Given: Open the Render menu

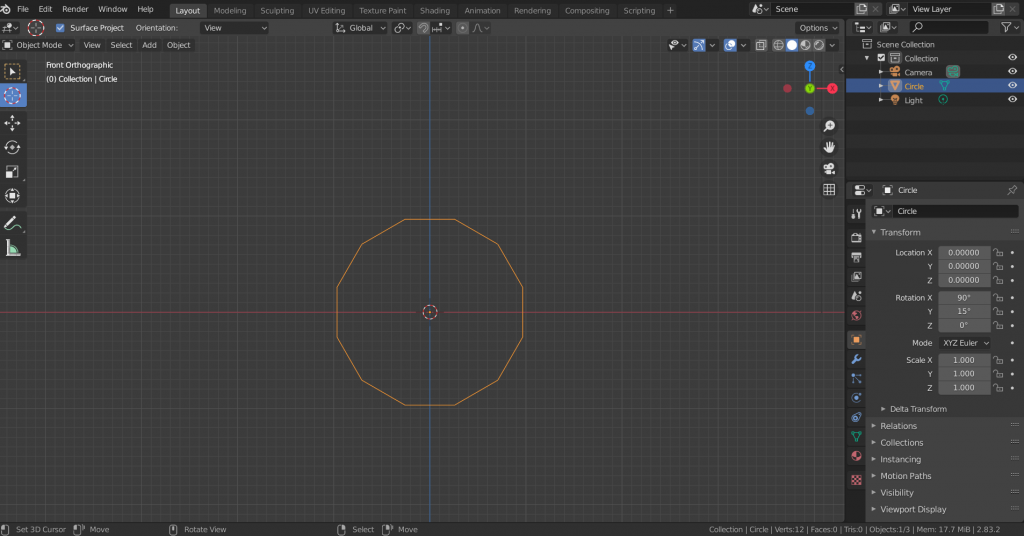Looking at the screenshot, I should [75, 9].
